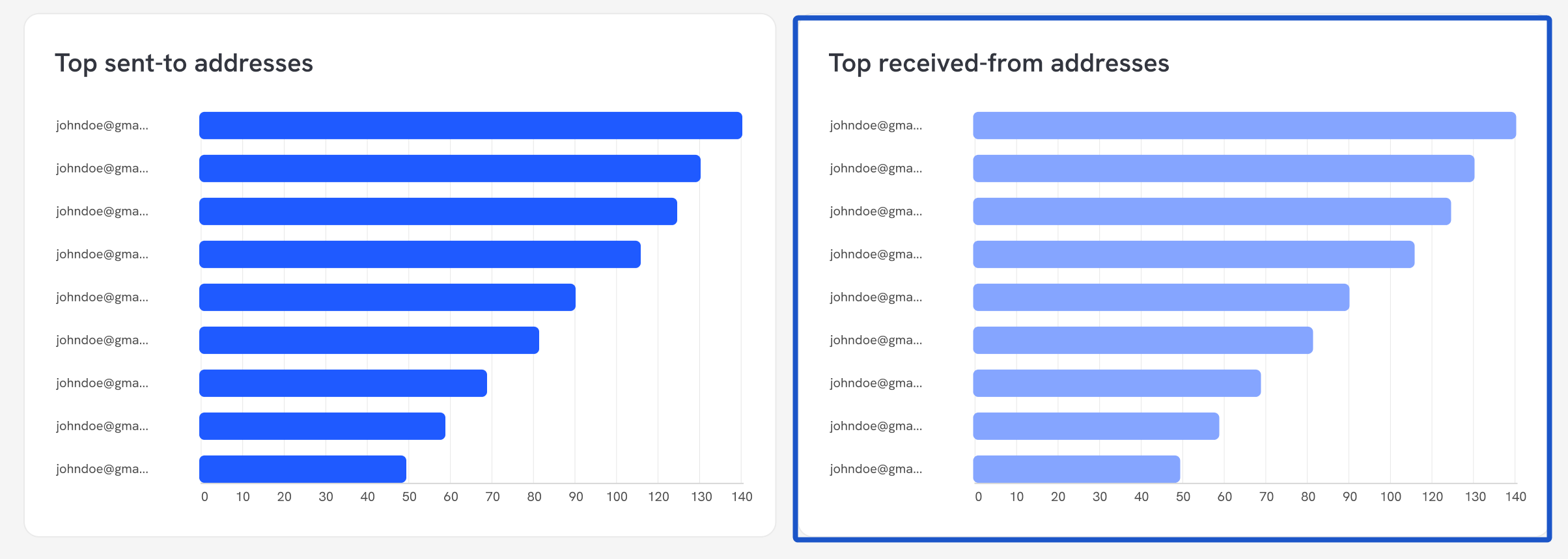The image size is (1568, 559).
Task: Click sent-to bar ending at 130
Action: coord(449,169)
